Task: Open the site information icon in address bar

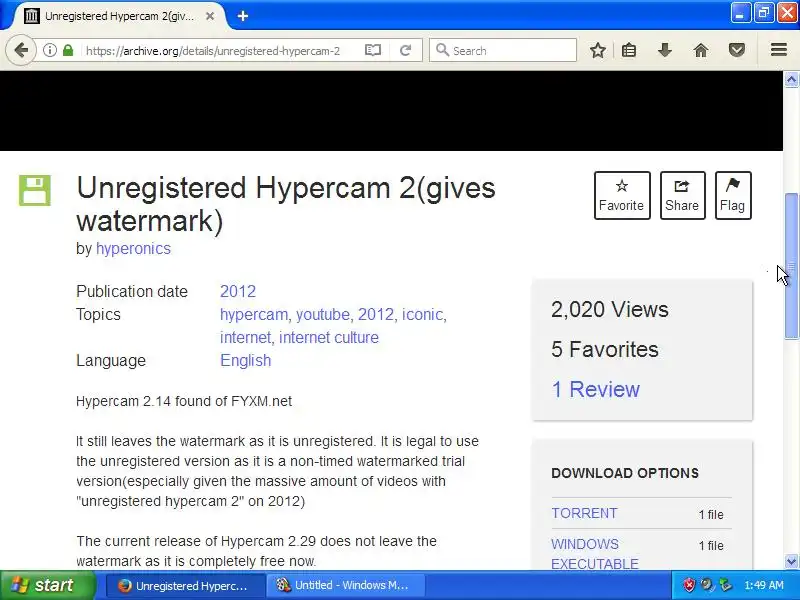Action: point(49,50)
